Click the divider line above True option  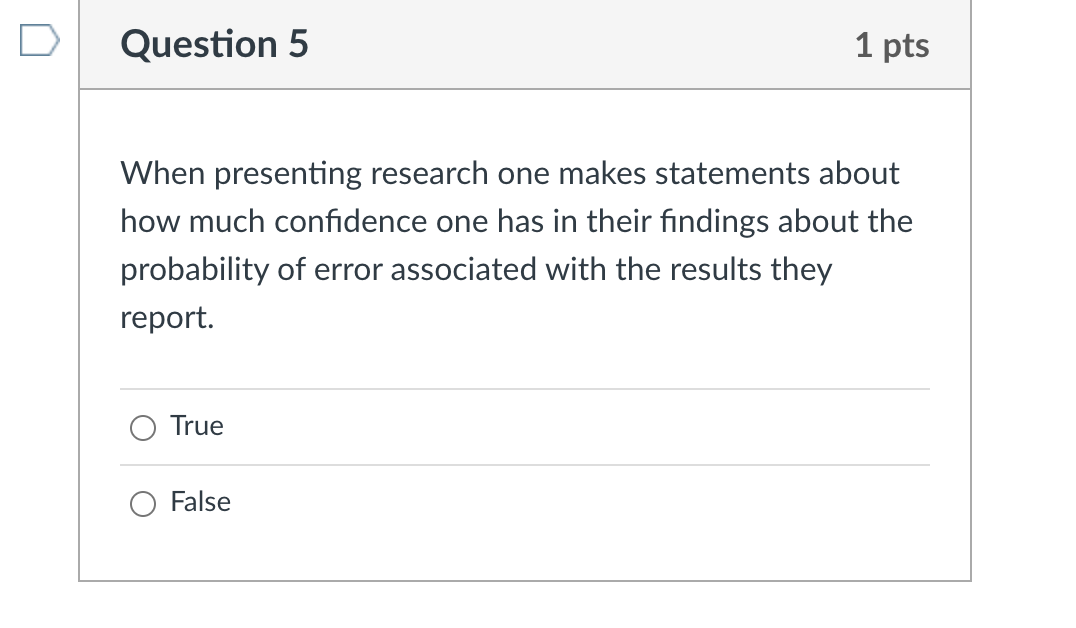(x=525, y=389)
